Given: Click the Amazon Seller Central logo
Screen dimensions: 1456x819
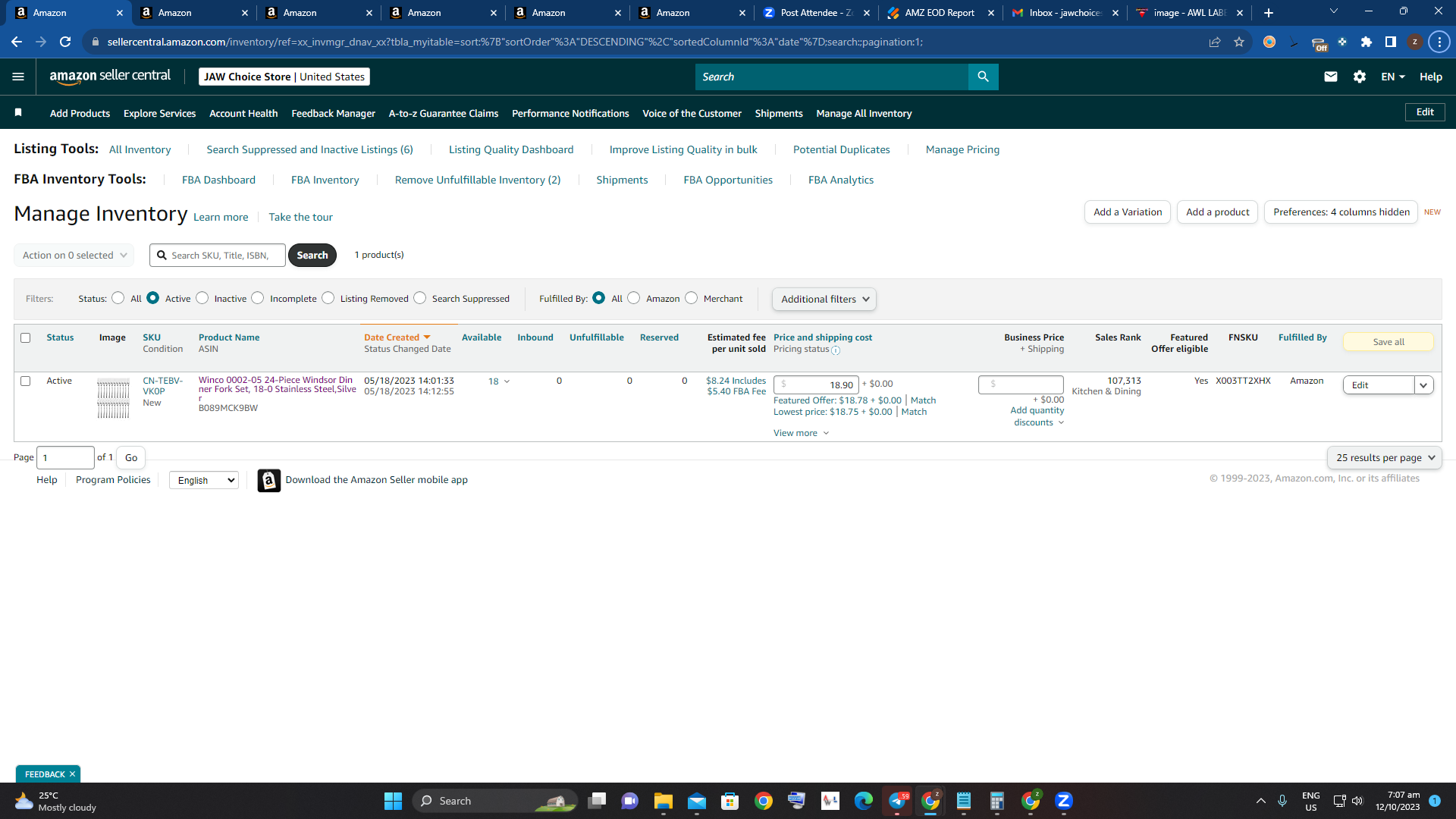Looking at the screenshot, I should pos(110,76).
